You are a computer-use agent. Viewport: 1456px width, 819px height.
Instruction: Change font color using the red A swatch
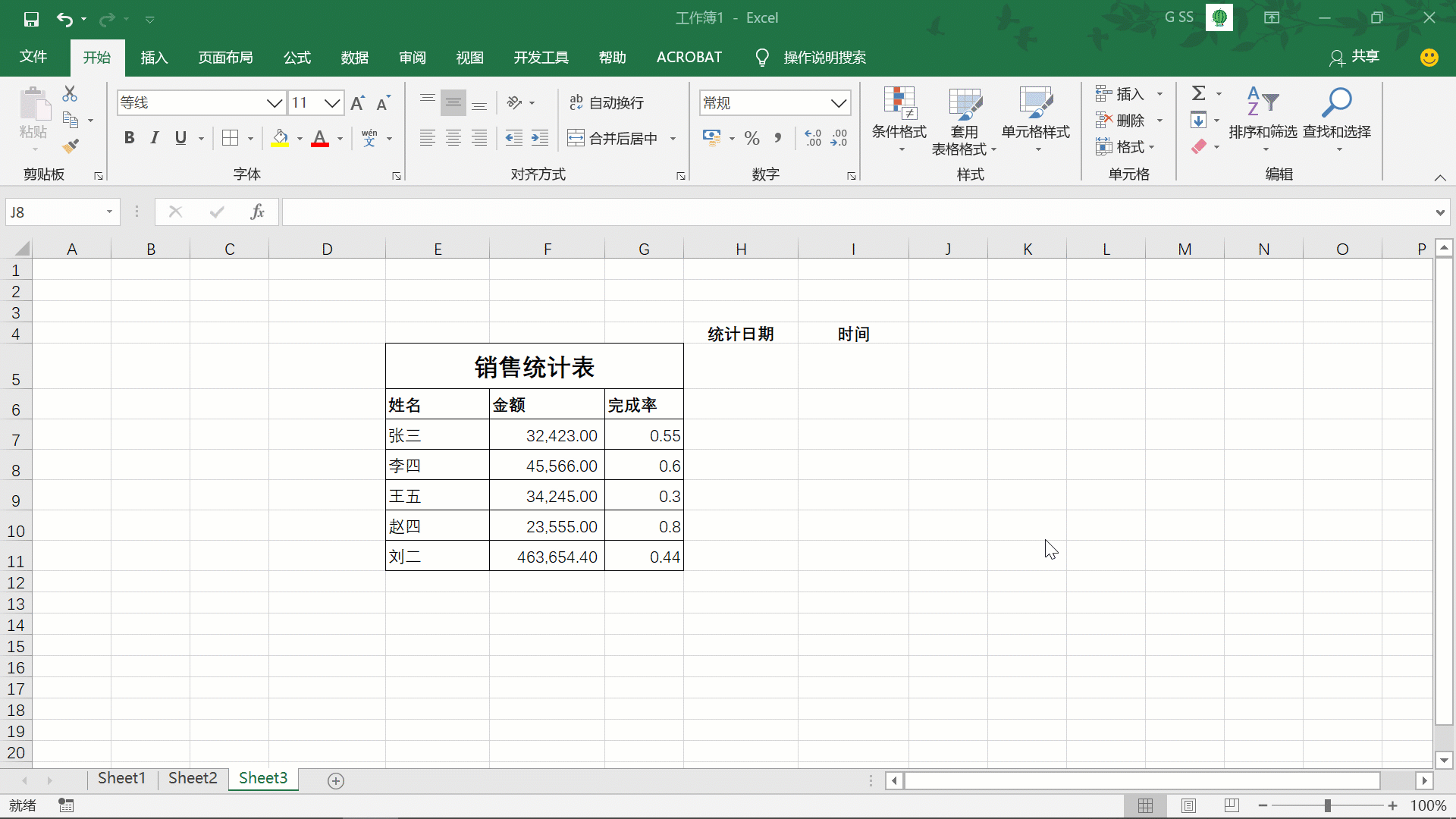tap(320, 139)
